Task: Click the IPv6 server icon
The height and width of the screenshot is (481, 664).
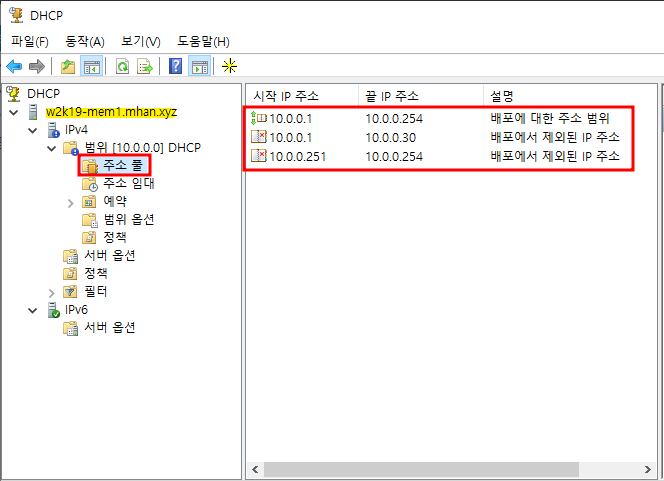Action: pyautogui.click(x=53, y=310)
